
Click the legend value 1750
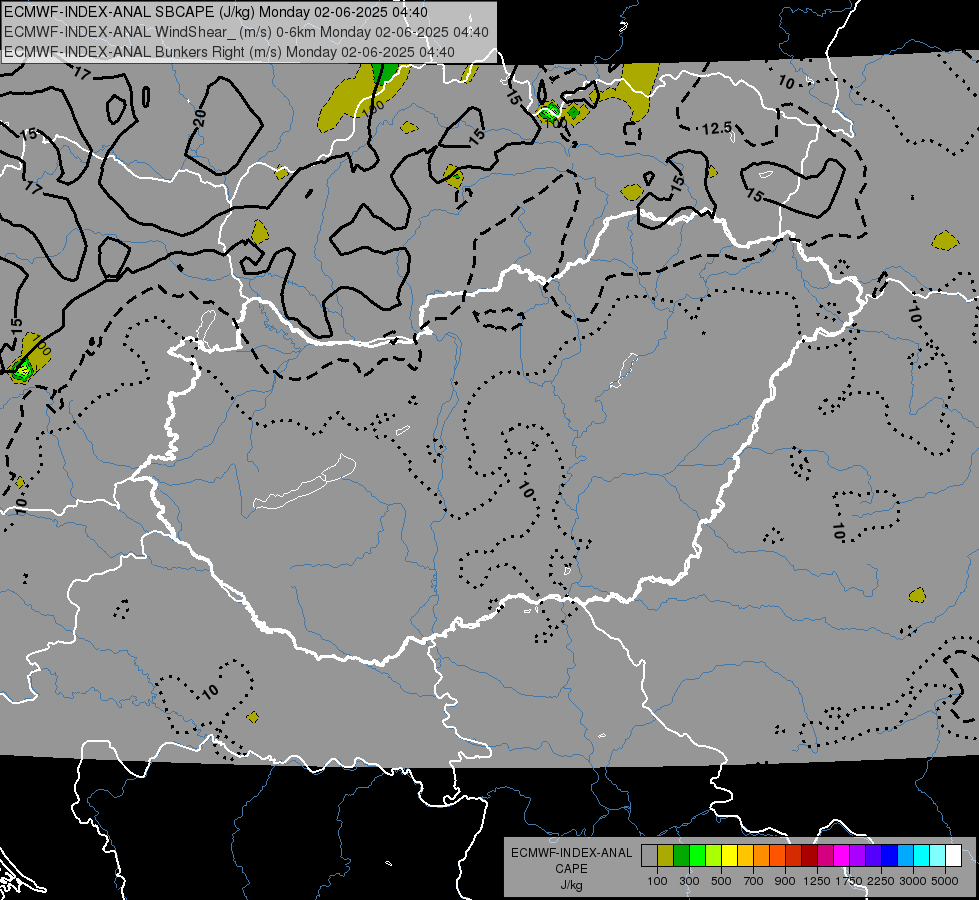[849, 881]
